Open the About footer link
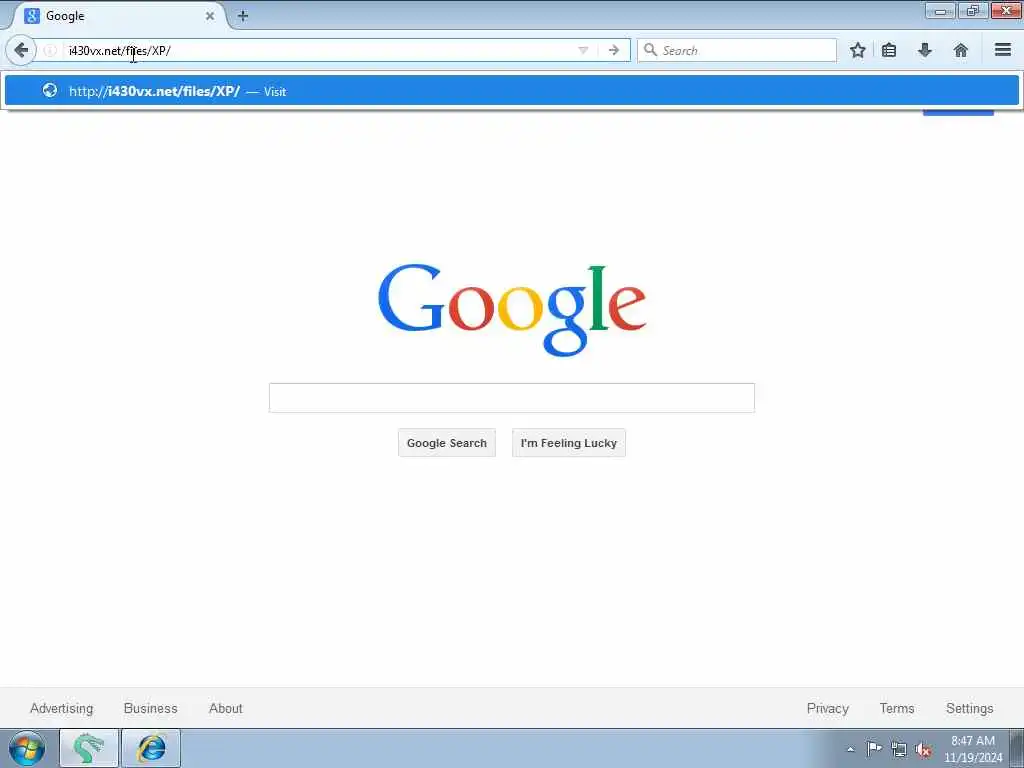 point(225,708)
